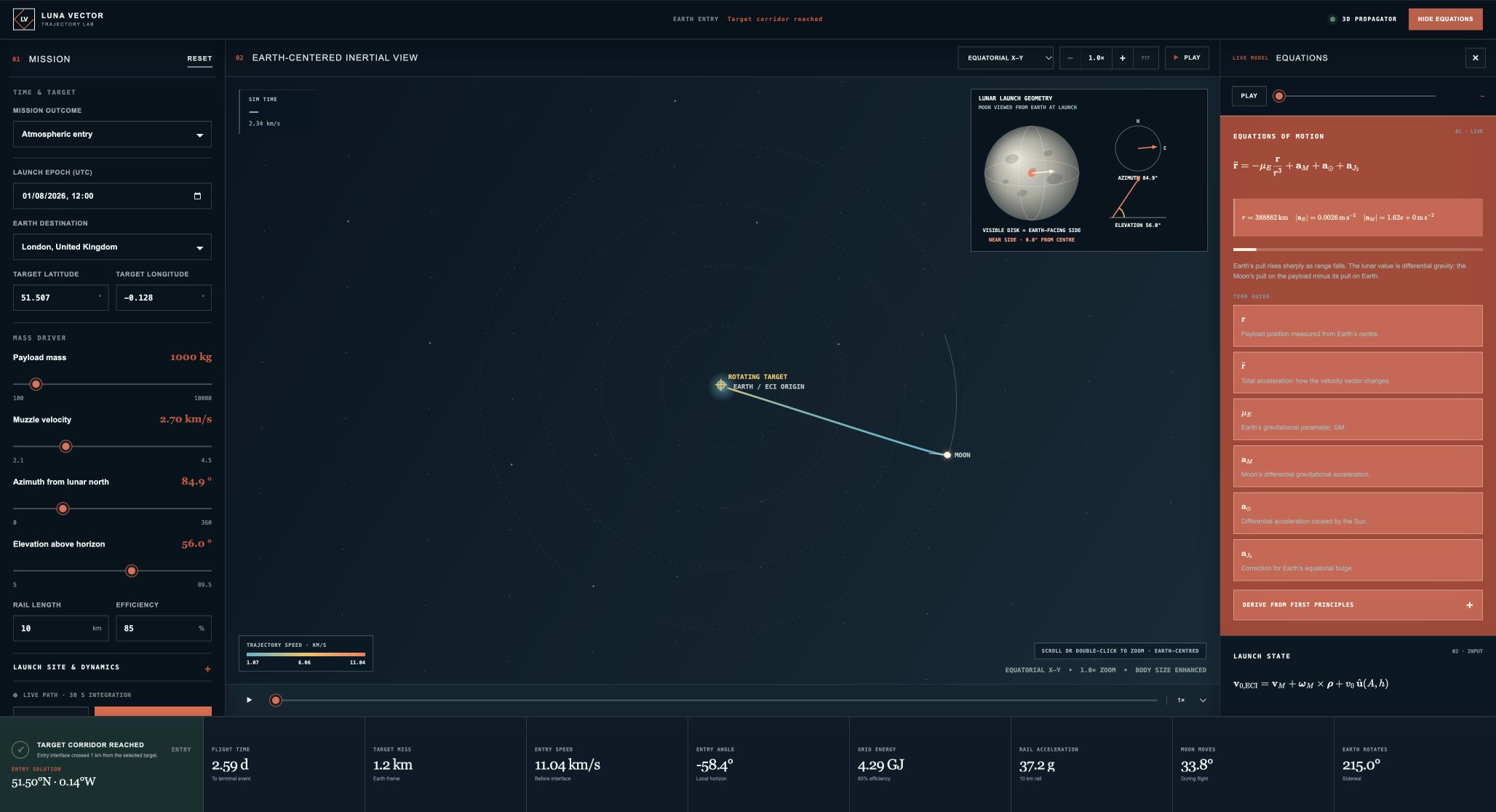Click the Earth gravitational parameter term card
The image size is (1496, 812).
tap(1358, 419)
